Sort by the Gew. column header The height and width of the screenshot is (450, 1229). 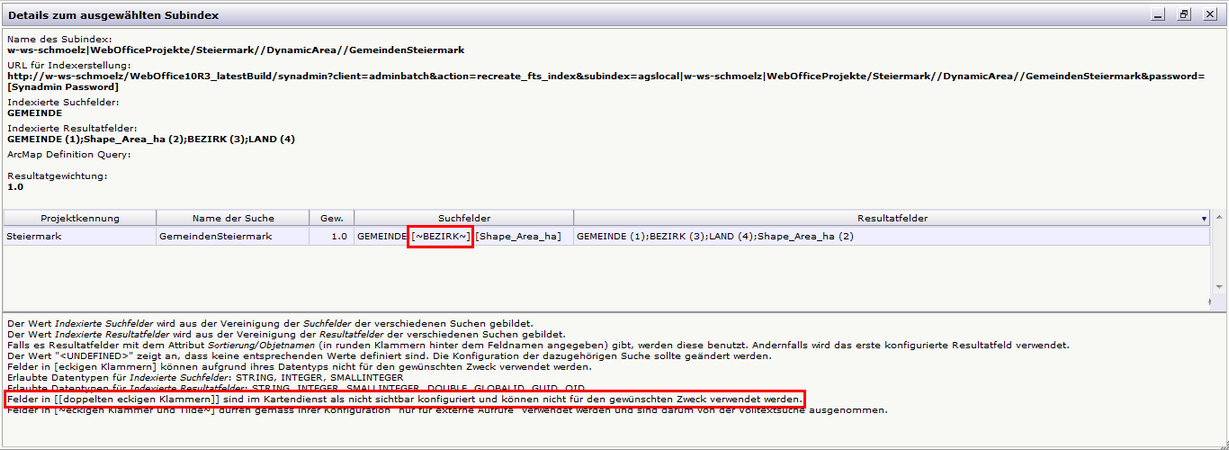[332, 217]
